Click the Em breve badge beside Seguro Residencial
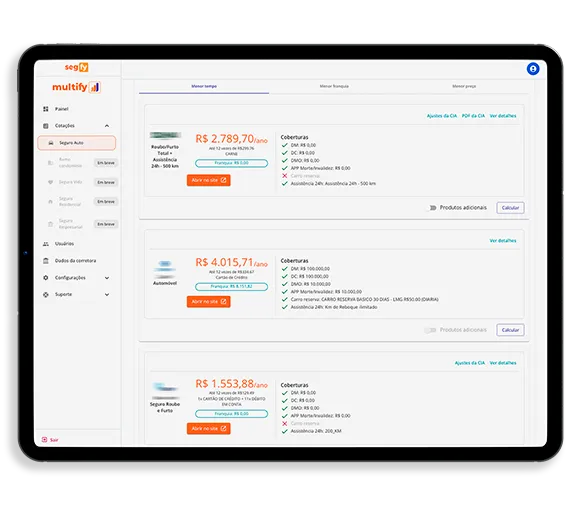 click(x=106, y=202)
